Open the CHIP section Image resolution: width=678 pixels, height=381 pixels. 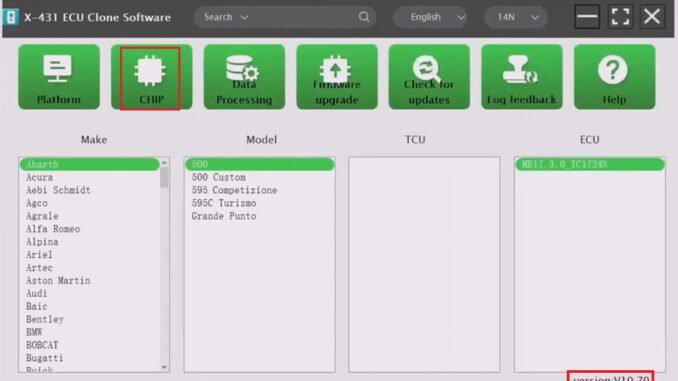151,77
